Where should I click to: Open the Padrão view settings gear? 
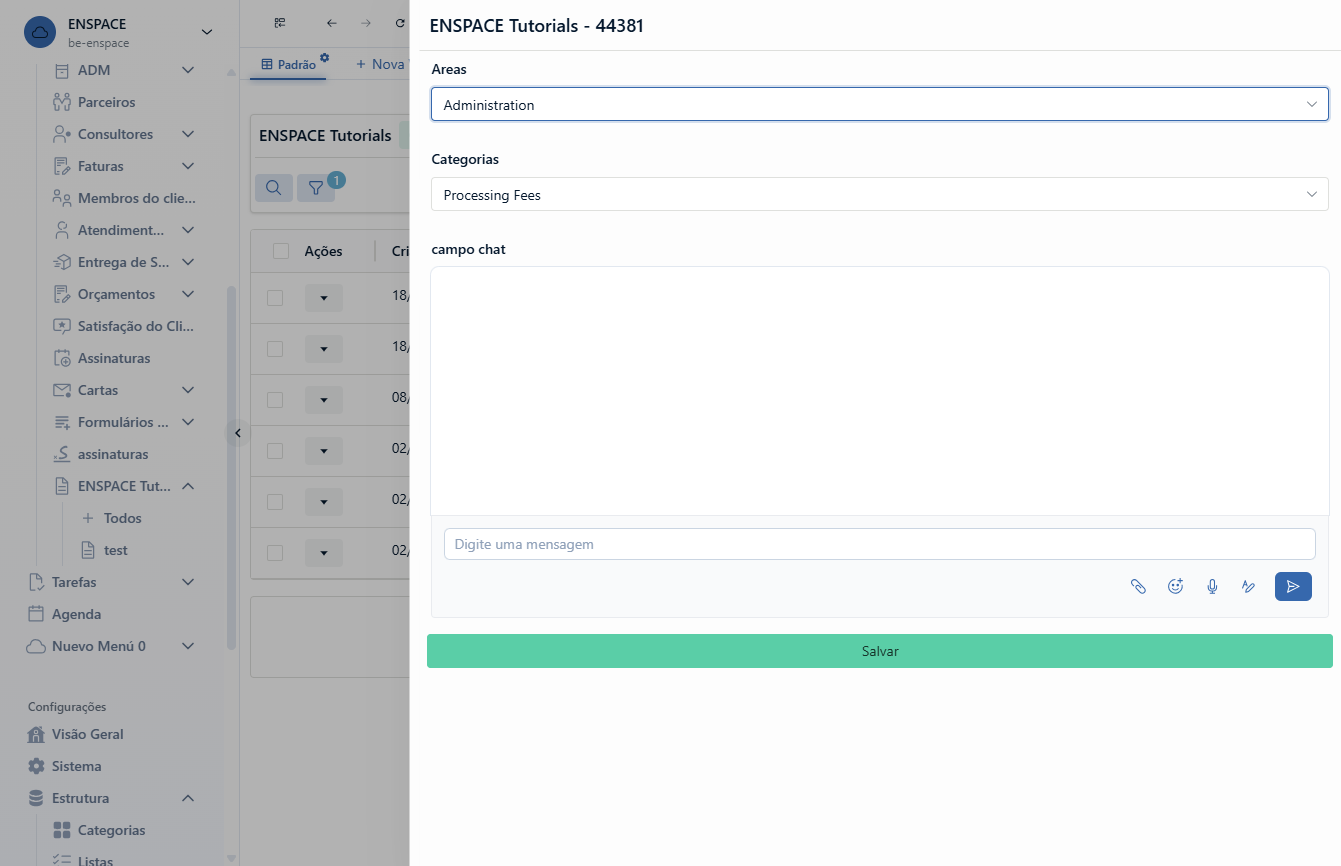pos(324,57)
